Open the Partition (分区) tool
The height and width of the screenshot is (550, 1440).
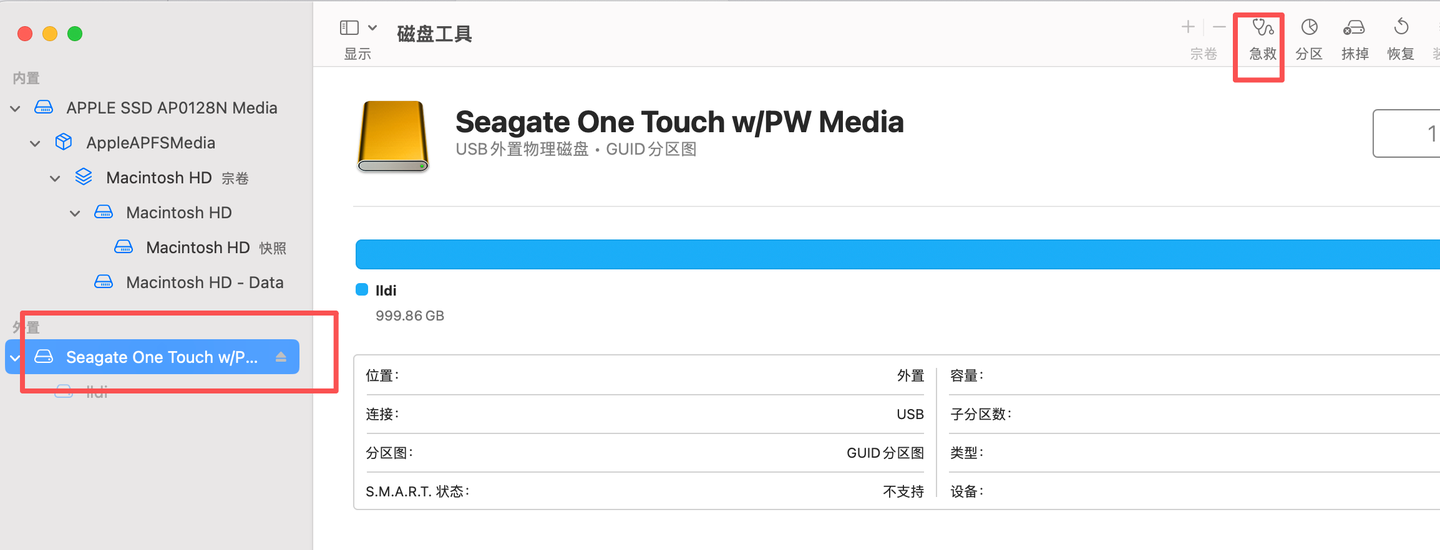(x=1309, y=40)
